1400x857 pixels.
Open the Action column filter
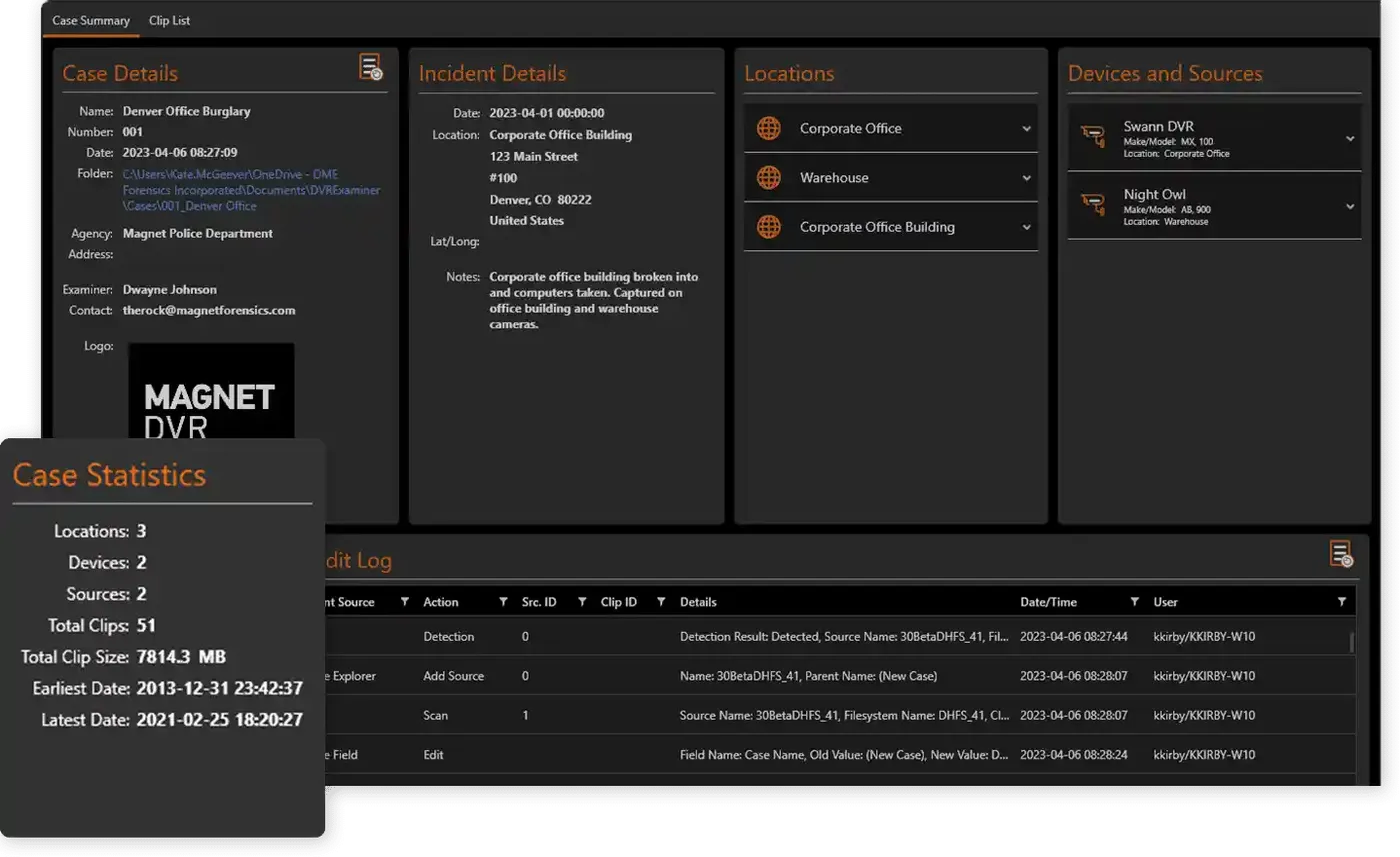(503, 602)
